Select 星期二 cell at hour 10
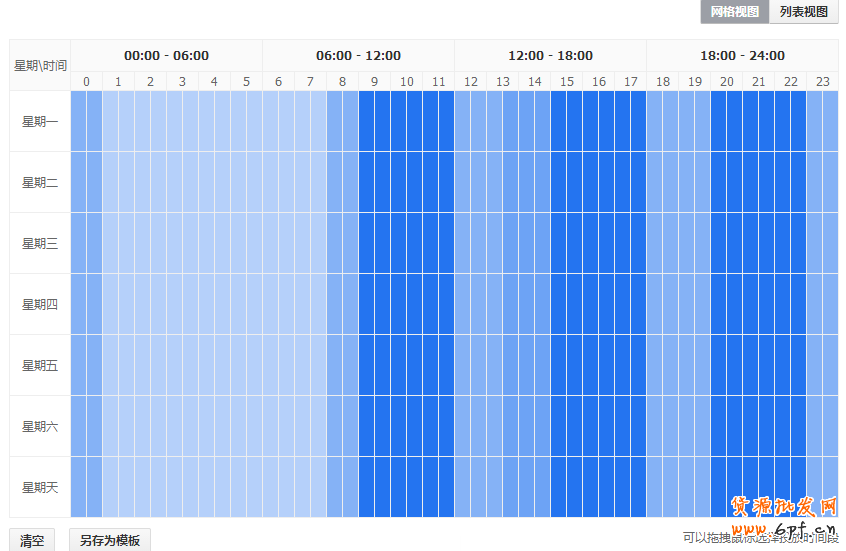This screenshot has height=551, width=846. 406,182
